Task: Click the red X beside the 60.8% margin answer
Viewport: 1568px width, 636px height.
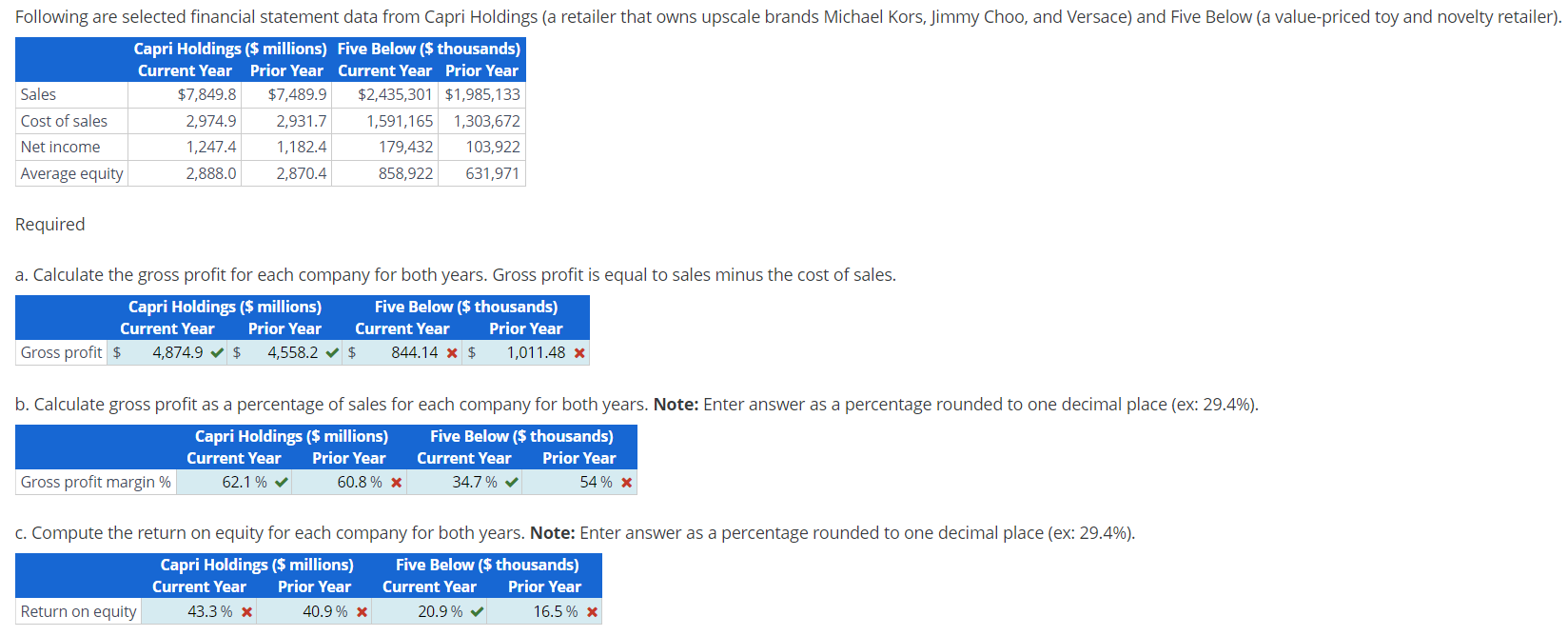Action: coord(399,482)
